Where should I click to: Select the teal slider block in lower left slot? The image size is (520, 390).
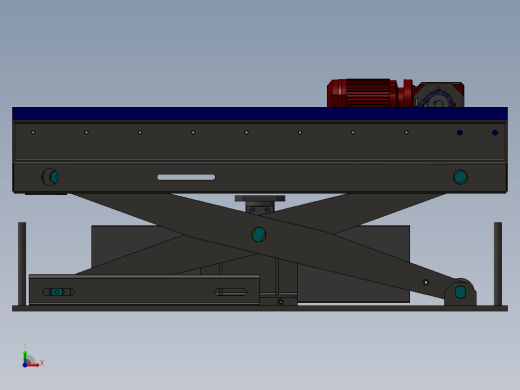[57, 292]
